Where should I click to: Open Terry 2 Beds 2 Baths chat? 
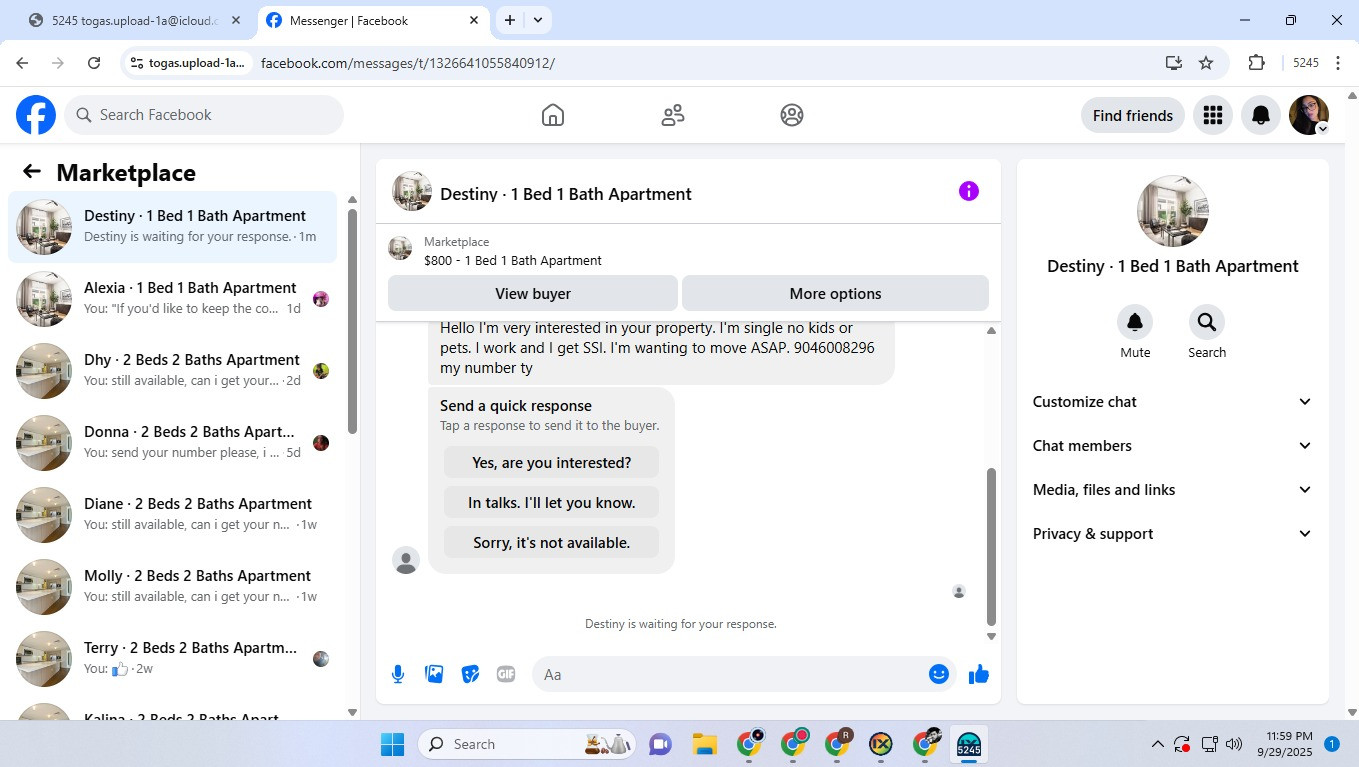(x=173, y=659)
